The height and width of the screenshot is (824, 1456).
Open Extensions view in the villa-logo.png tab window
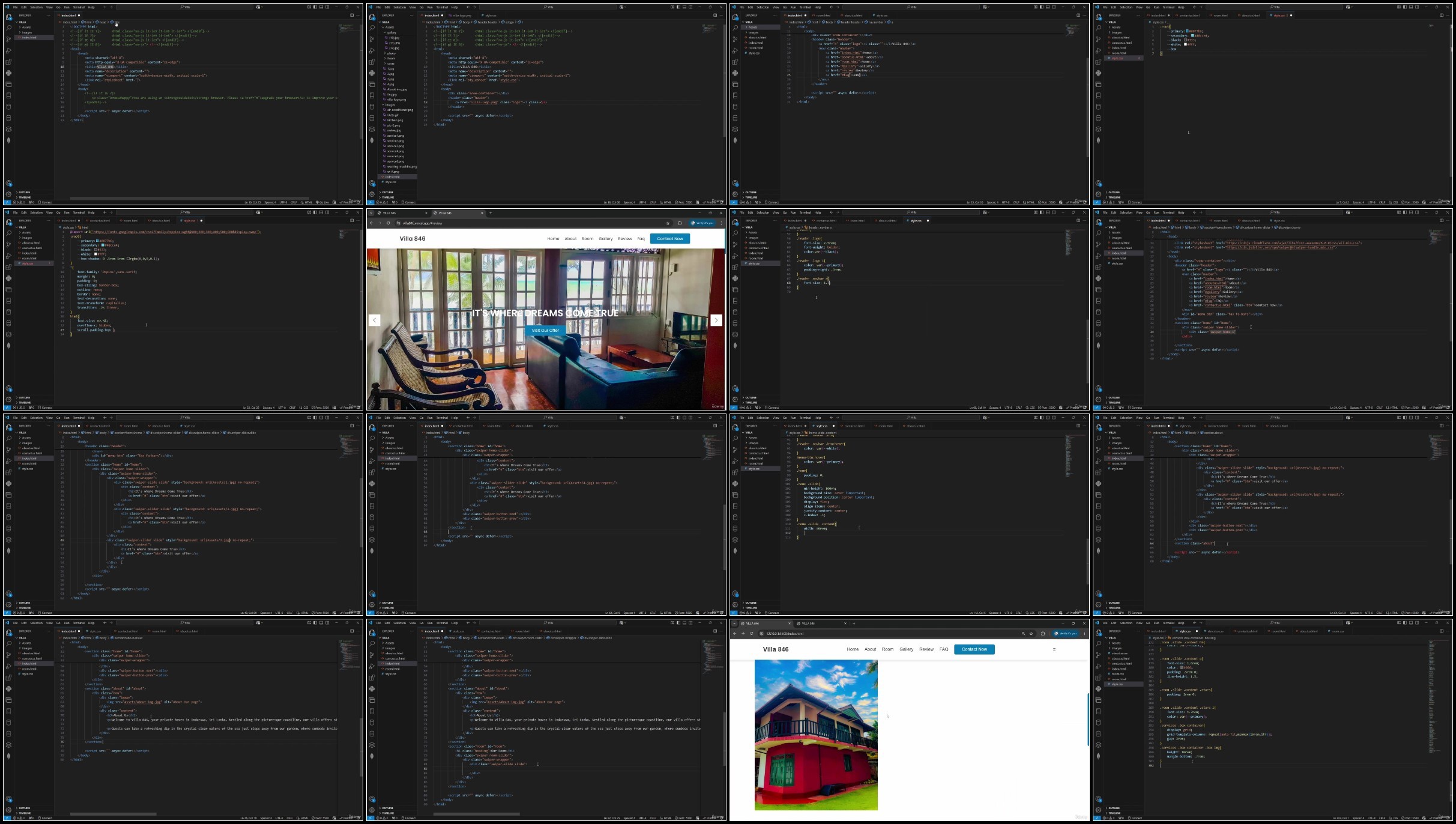click(x=372, y=62)
